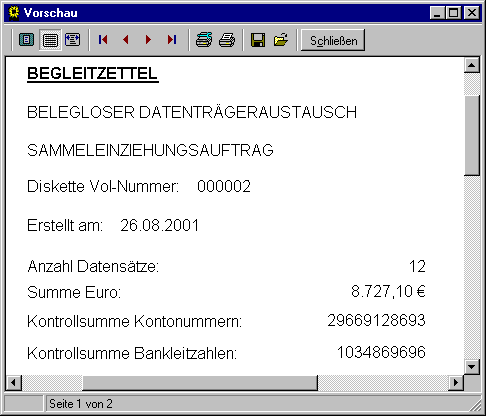Click vertical scrollbar up arrow
The image size is (486, 416).
(x=472, y=65)
